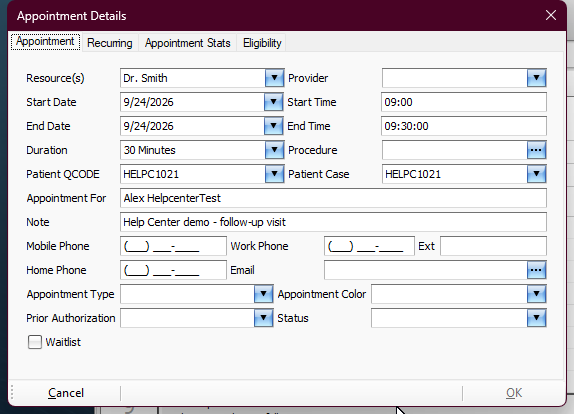Click the HELPC1021 Patient QCODE value
574x414 pixels.
[151, 174]
